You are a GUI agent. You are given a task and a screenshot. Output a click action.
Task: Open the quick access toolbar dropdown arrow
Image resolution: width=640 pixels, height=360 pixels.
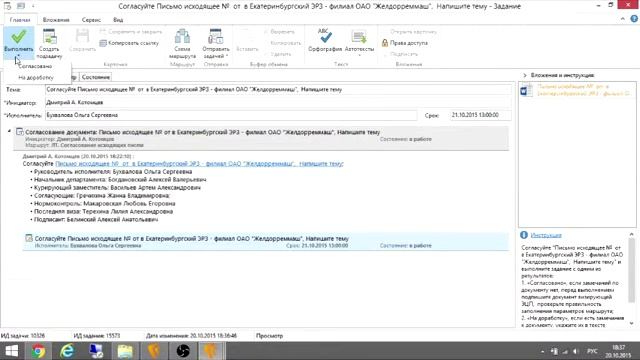click(x=33, y=6)
